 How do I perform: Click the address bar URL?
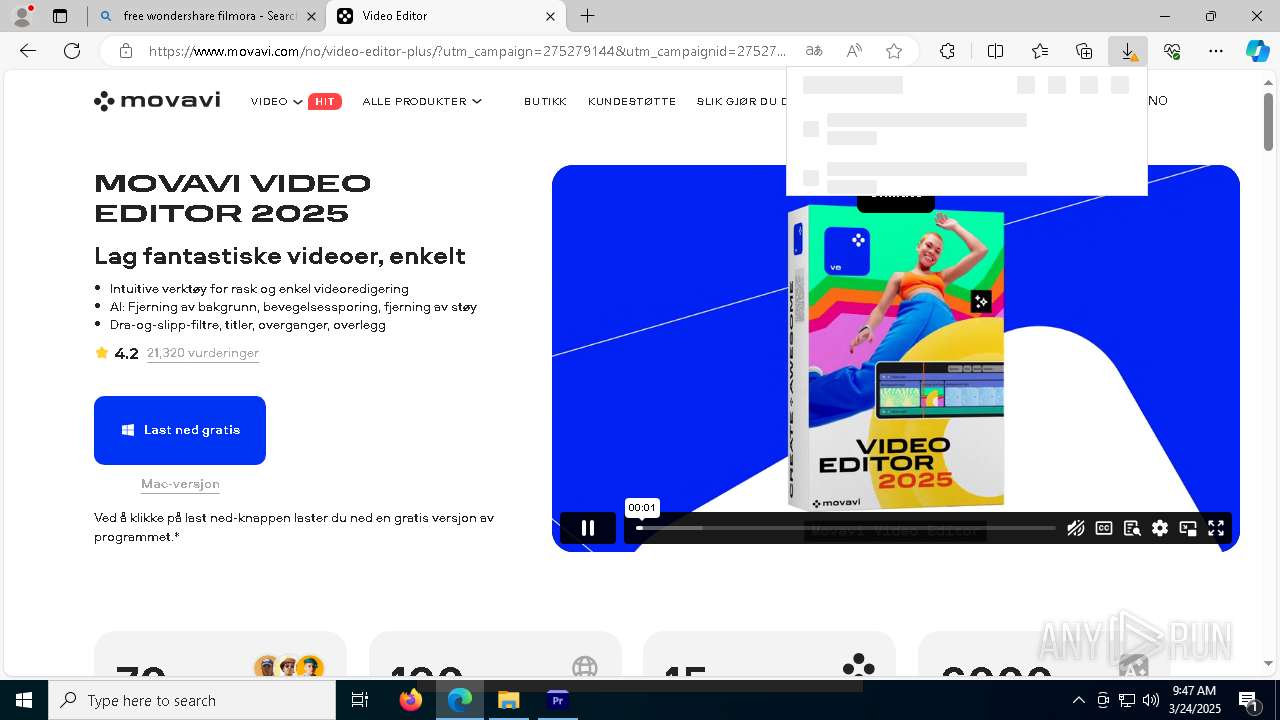467,51
